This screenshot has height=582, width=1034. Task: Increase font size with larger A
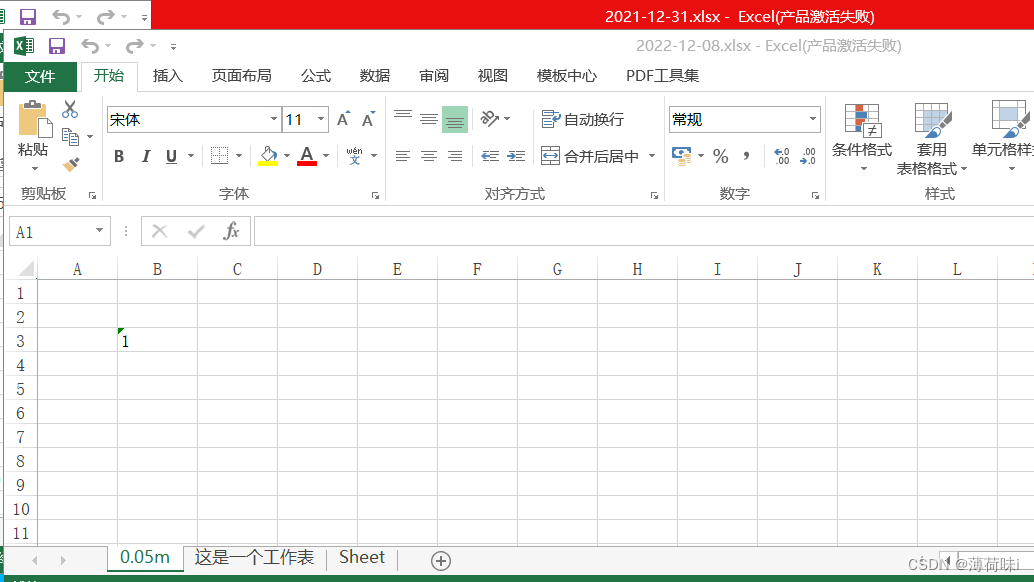point(343,119)
